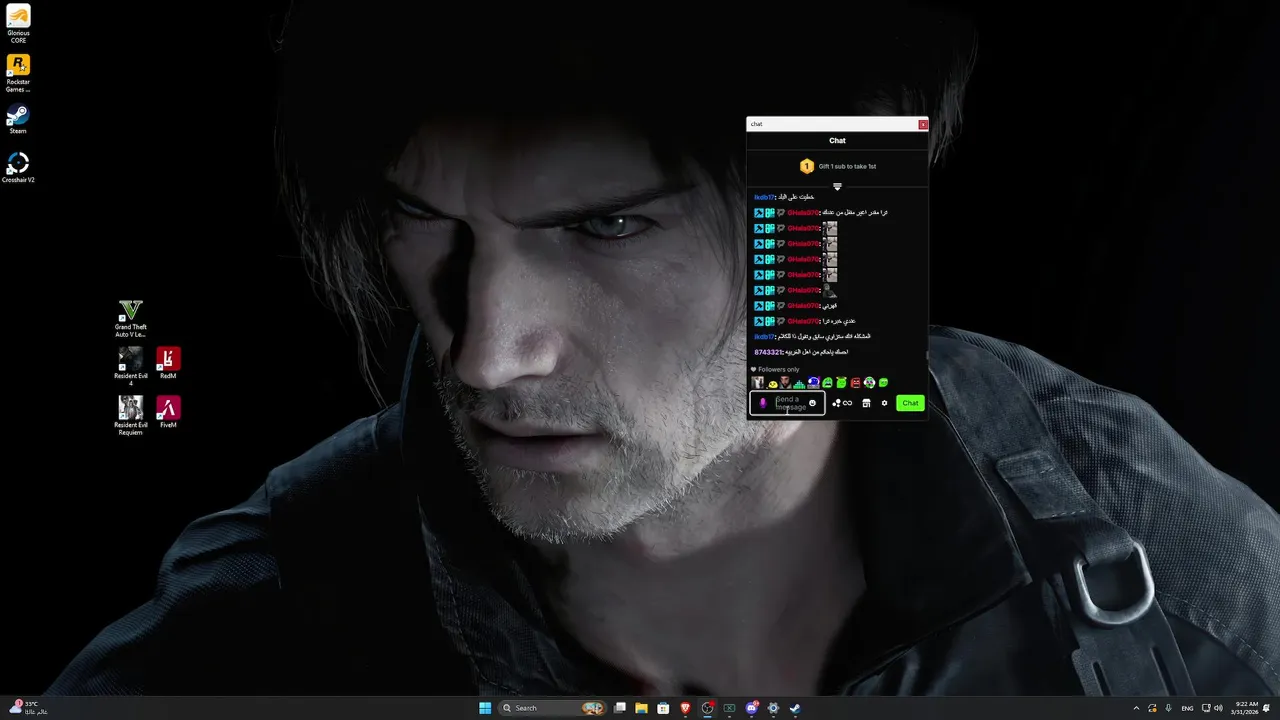Screen dimensions: 1280x720
Task: Click the taskbar Search box
Action: coord(554,708)
